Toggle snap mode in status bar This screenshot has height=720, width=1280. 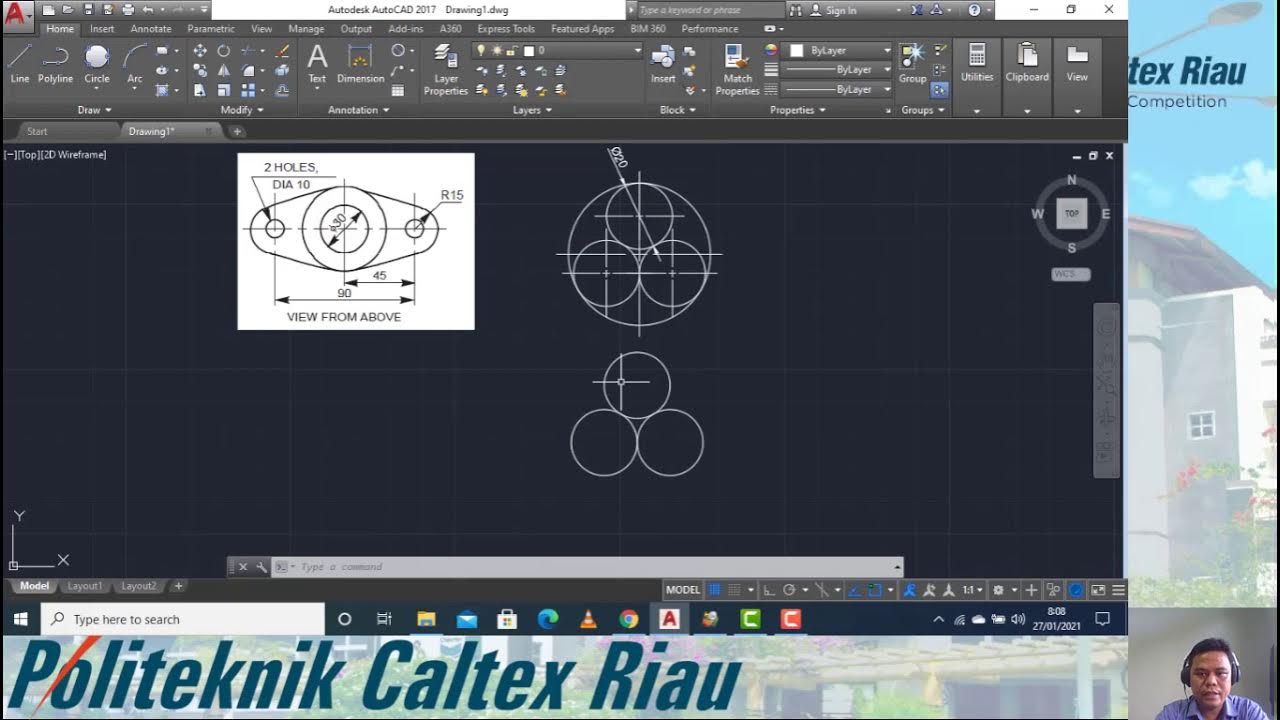[x=734, y=590]
